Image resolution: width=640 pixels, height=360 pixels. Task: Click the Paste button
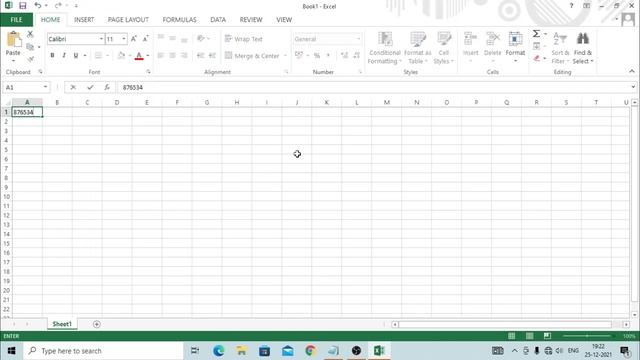(x=13, y=47)
